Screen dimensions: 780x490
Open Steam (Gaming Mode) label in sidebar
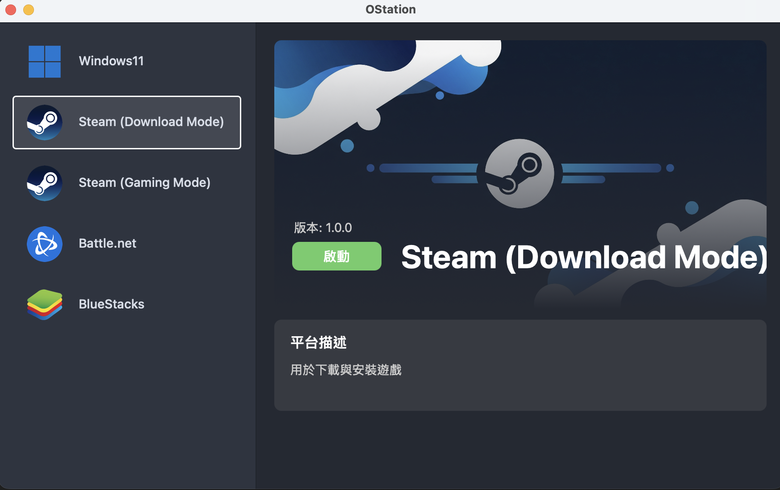point(145,183)
